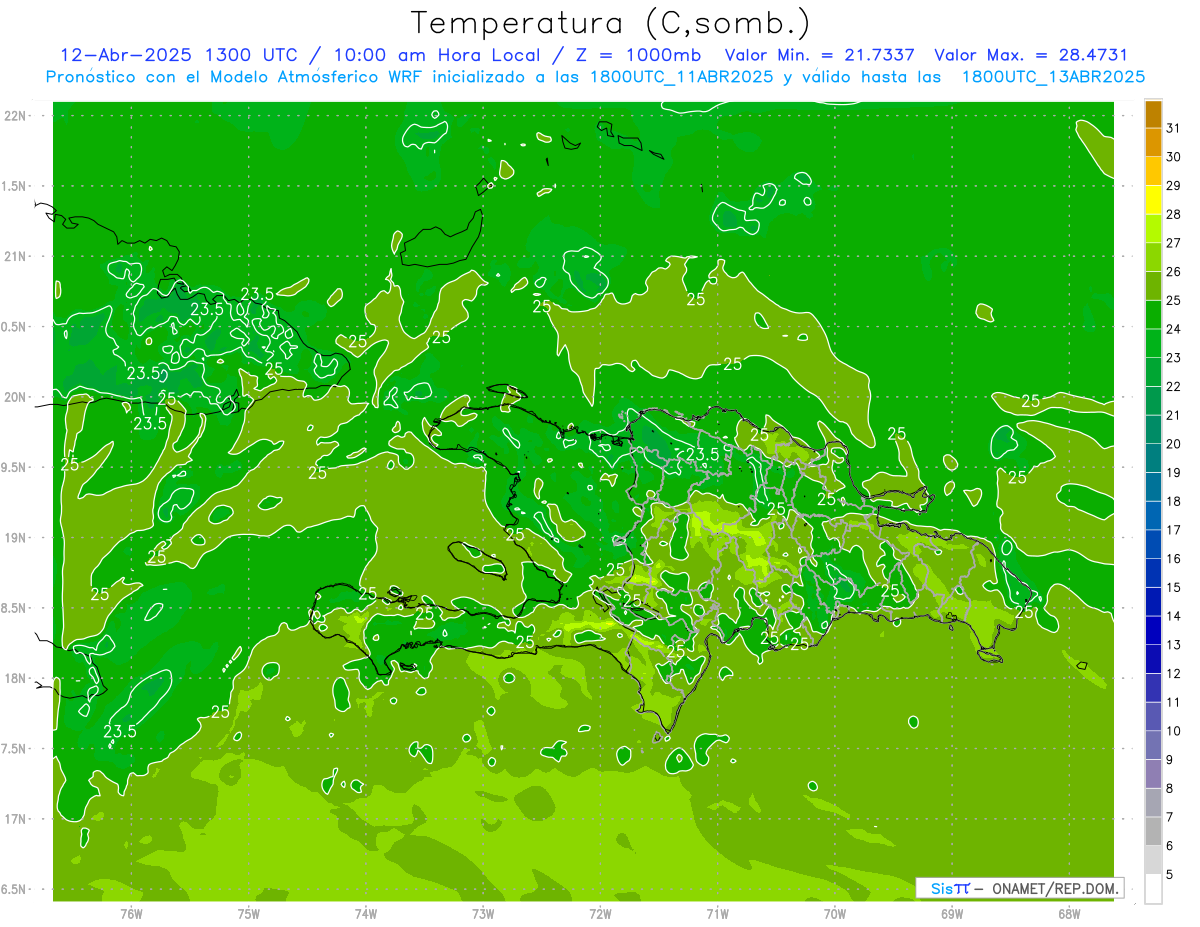This screenshot has width=1200, height=927.
Task: Click the 24 label on the color scale
Action: [x=1174, y=329]
